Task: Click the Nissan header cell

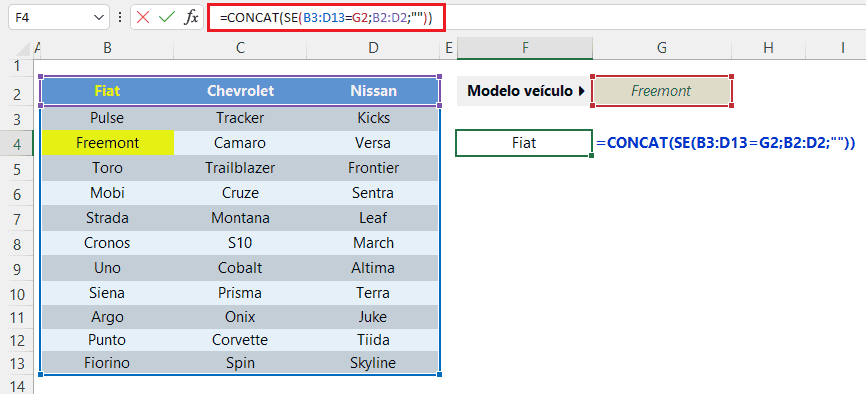Action: click(373, 91)
